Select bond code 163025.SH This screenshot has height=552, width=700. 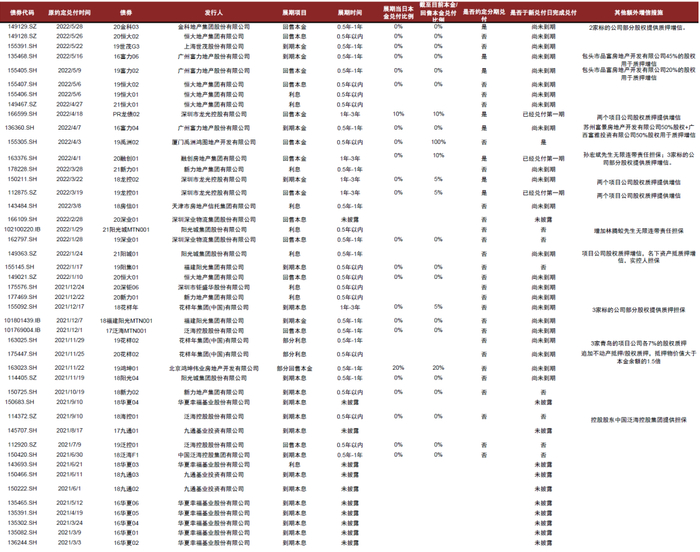click(x=22, y=340)
